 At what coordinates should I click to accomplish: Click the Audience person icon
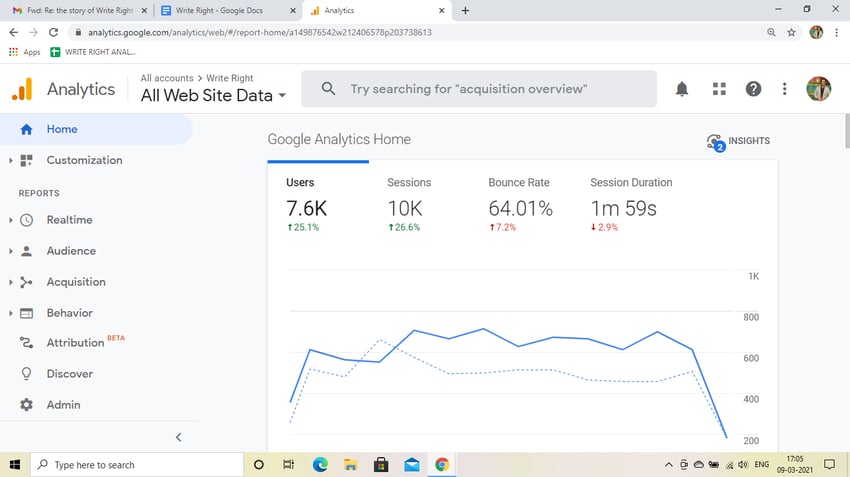tap(26, 251)
